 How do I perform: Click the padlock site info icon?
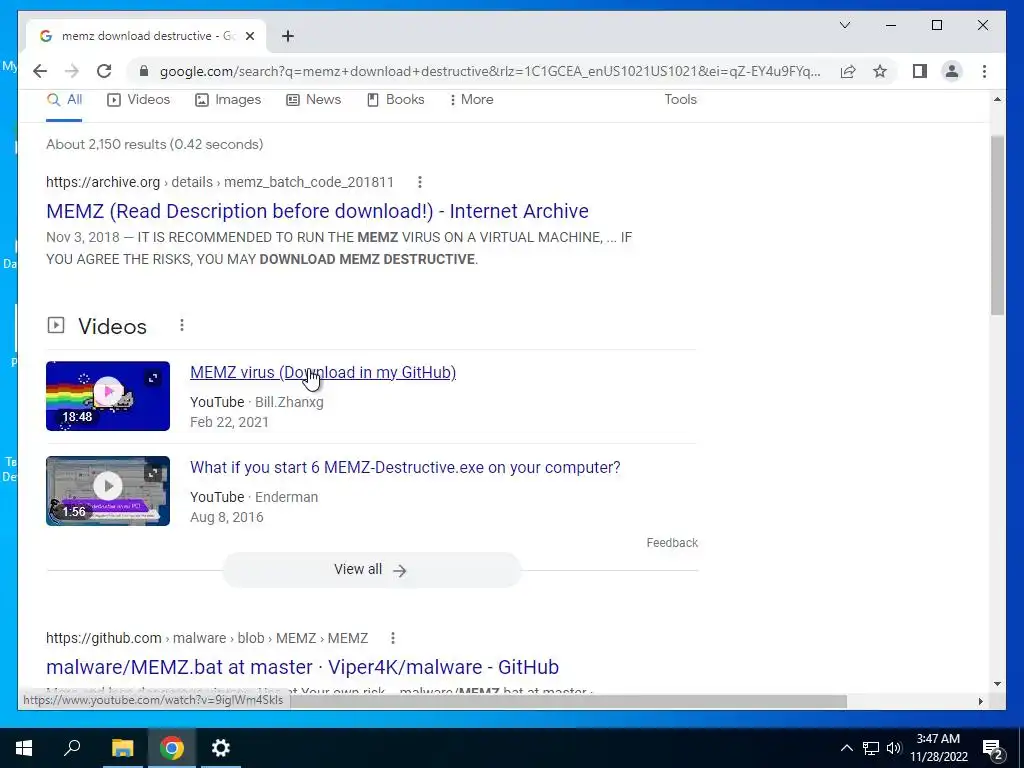tap(144, 71)
